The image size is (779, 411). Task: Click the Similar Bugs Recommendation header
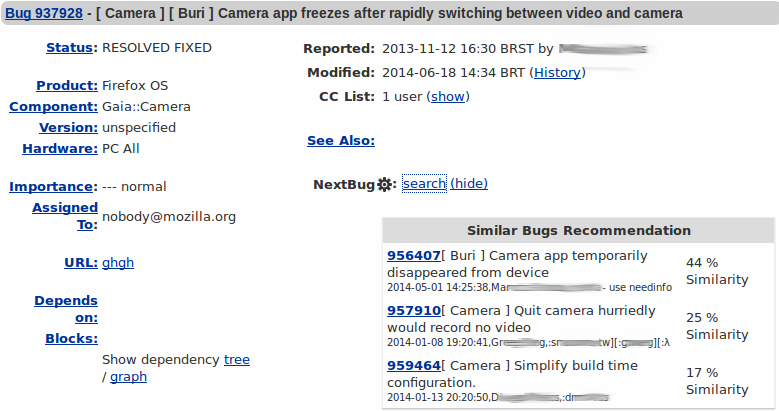click(x=579, y=231)
